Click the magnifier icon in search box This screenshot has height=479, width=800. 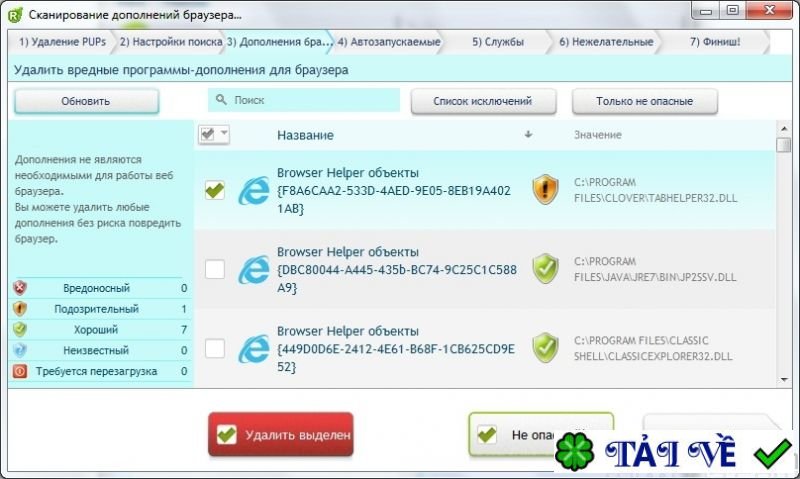(221, 99)
